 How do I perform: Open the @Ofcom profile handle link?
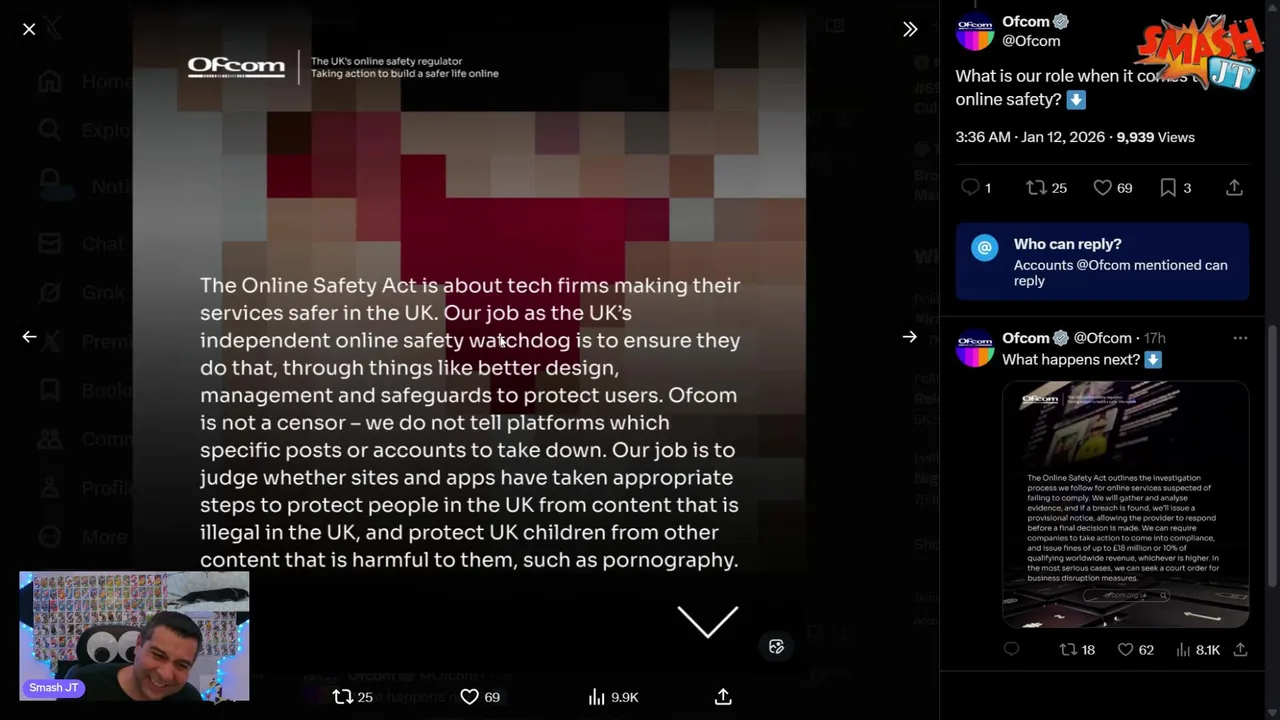(x=1031, y=41)
